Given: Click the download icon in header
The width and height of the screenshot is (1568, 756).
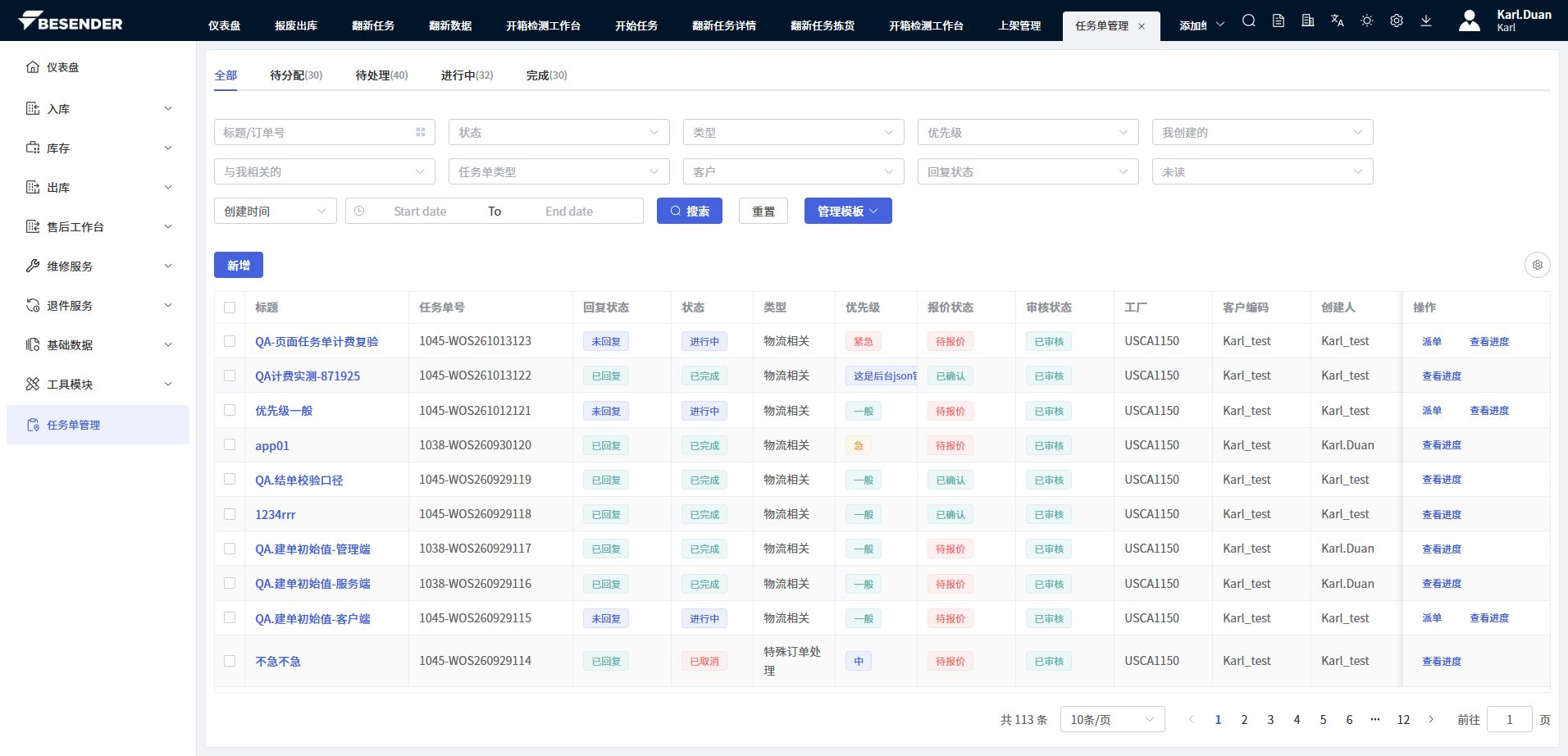Looking at the screenshot, I should [1425, 21].
